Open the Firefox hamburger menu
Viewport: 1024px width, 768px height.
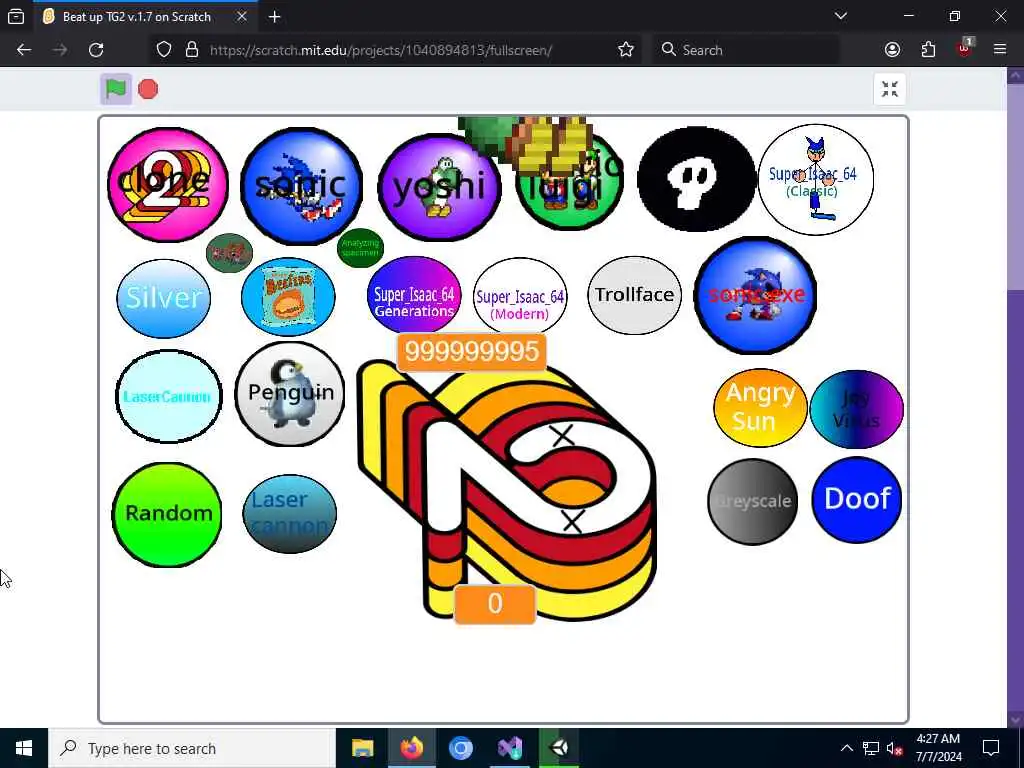click(x=1000, y=50)
